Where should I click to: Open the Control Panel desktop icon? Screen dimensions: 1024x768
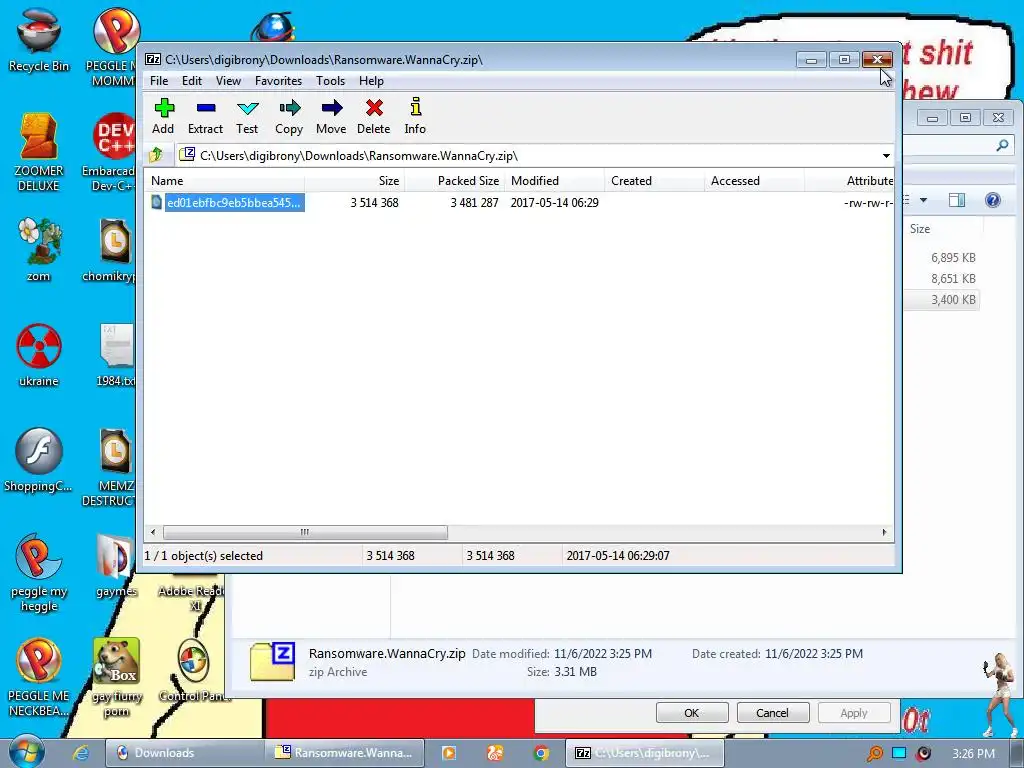pyautogui.click(x=194, y=671)
